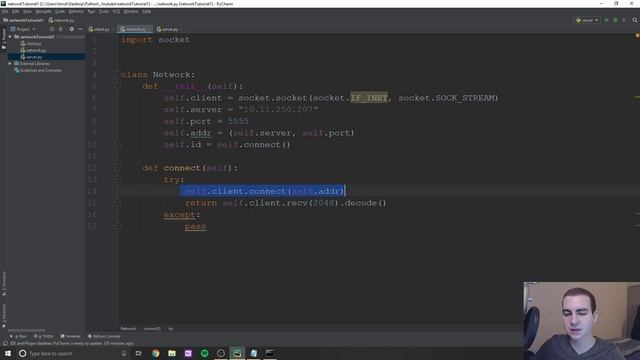Open the Refactor menu

76,11
